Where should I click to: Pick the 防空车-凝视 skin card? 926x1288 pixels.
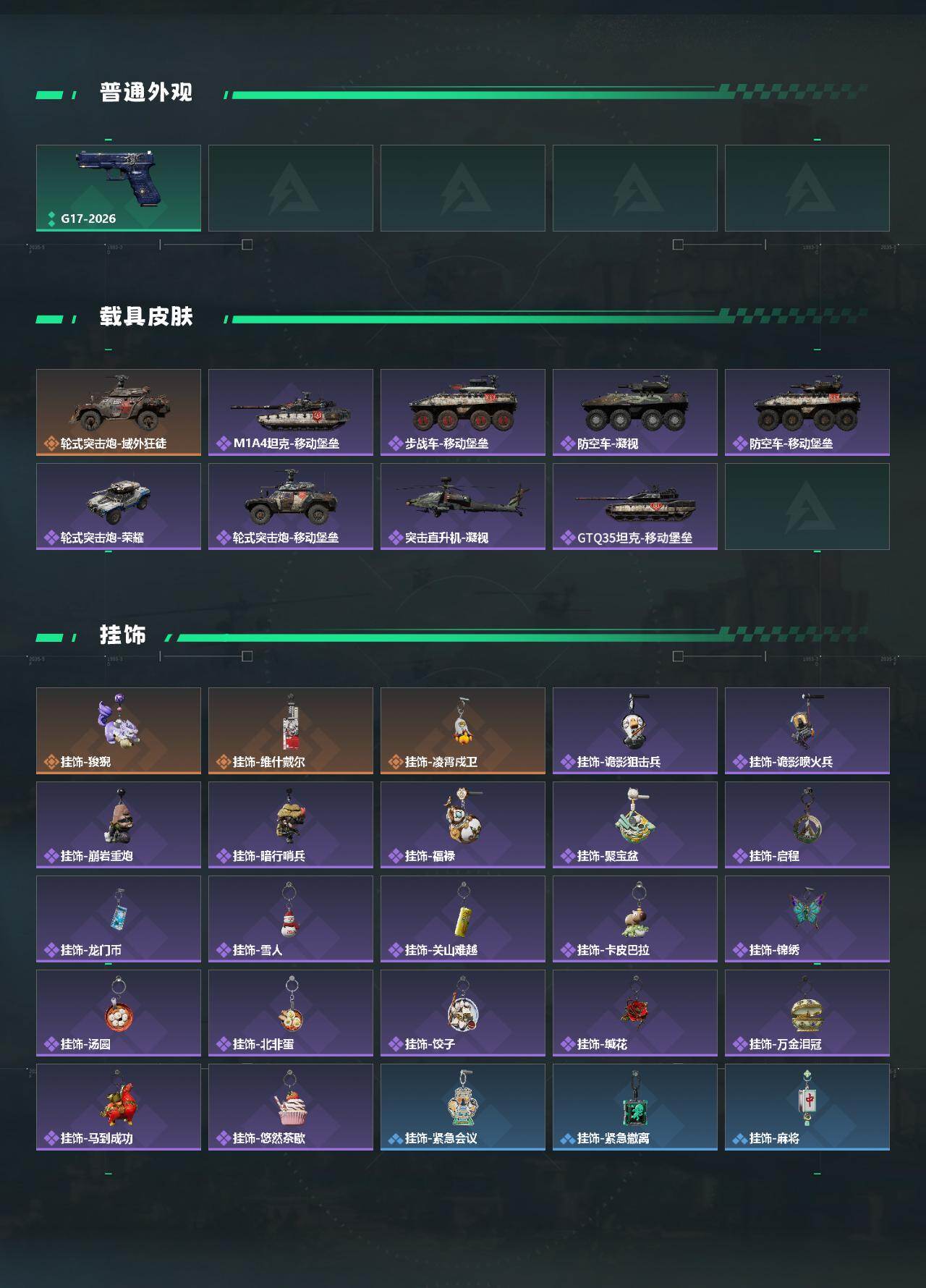(635, 412)
